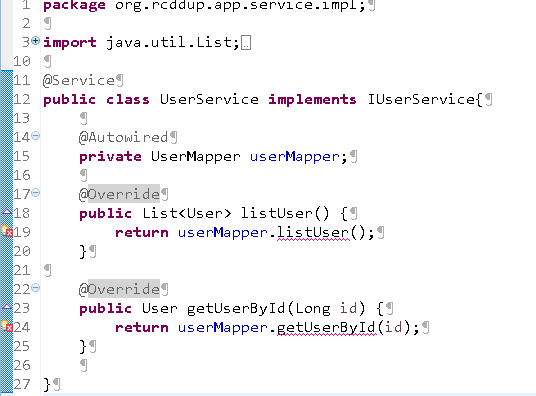The width and height of the screenshot is (536, 396).
Task: Click the IUserService interface name
Action: [x=421, y=99]
